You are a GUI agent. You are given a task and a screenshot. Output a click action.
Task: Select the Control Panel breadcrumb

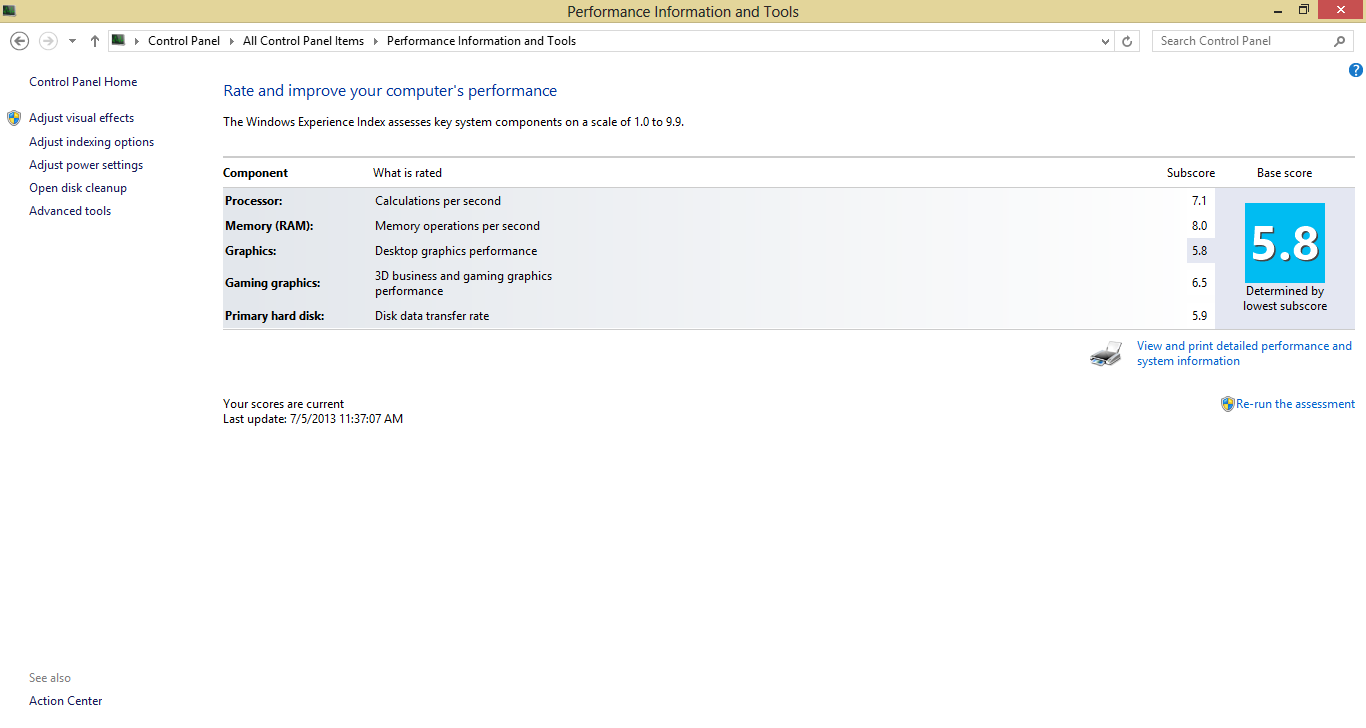point(184,41)
